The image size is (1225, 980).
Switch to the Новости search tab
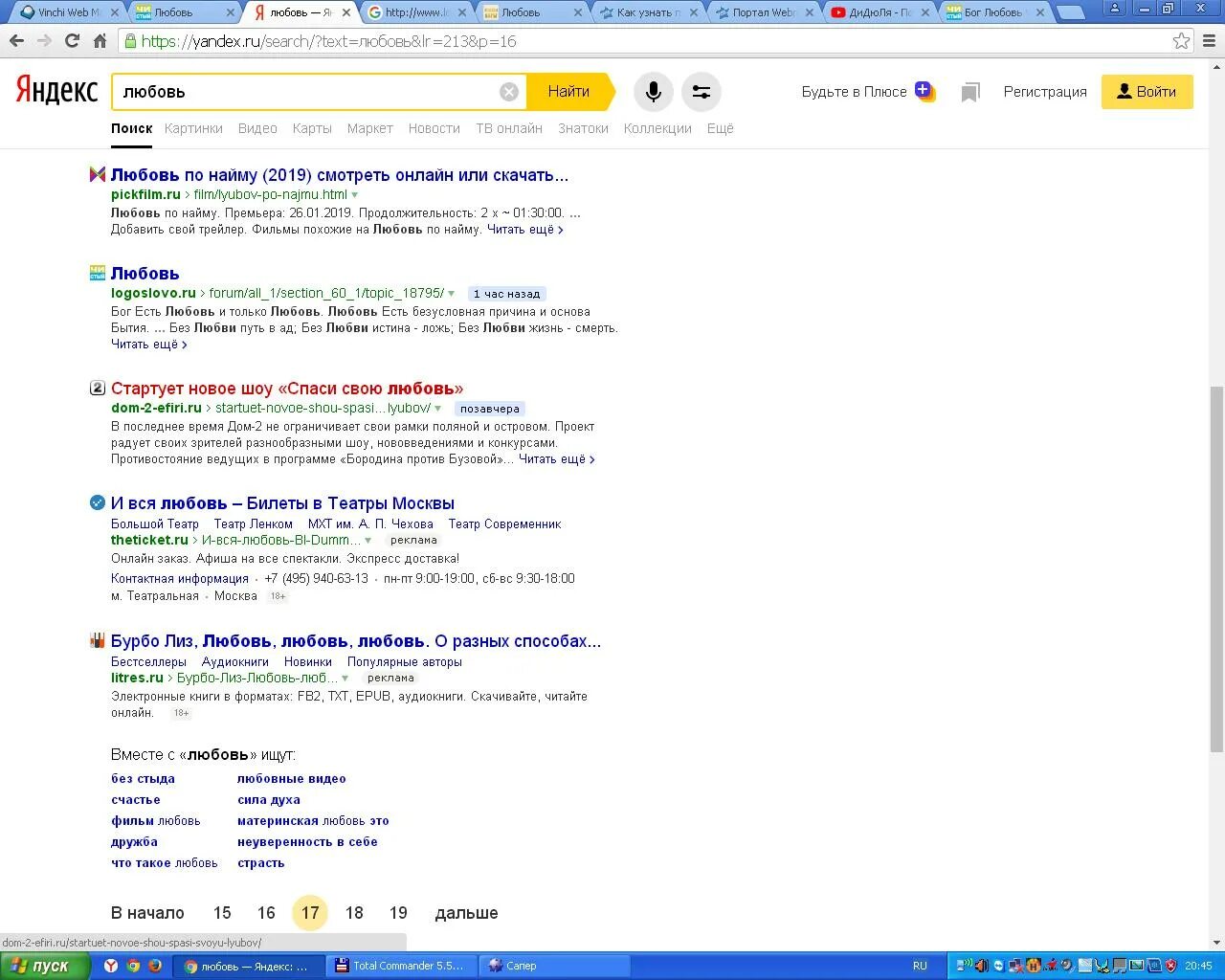coord(434,128)
